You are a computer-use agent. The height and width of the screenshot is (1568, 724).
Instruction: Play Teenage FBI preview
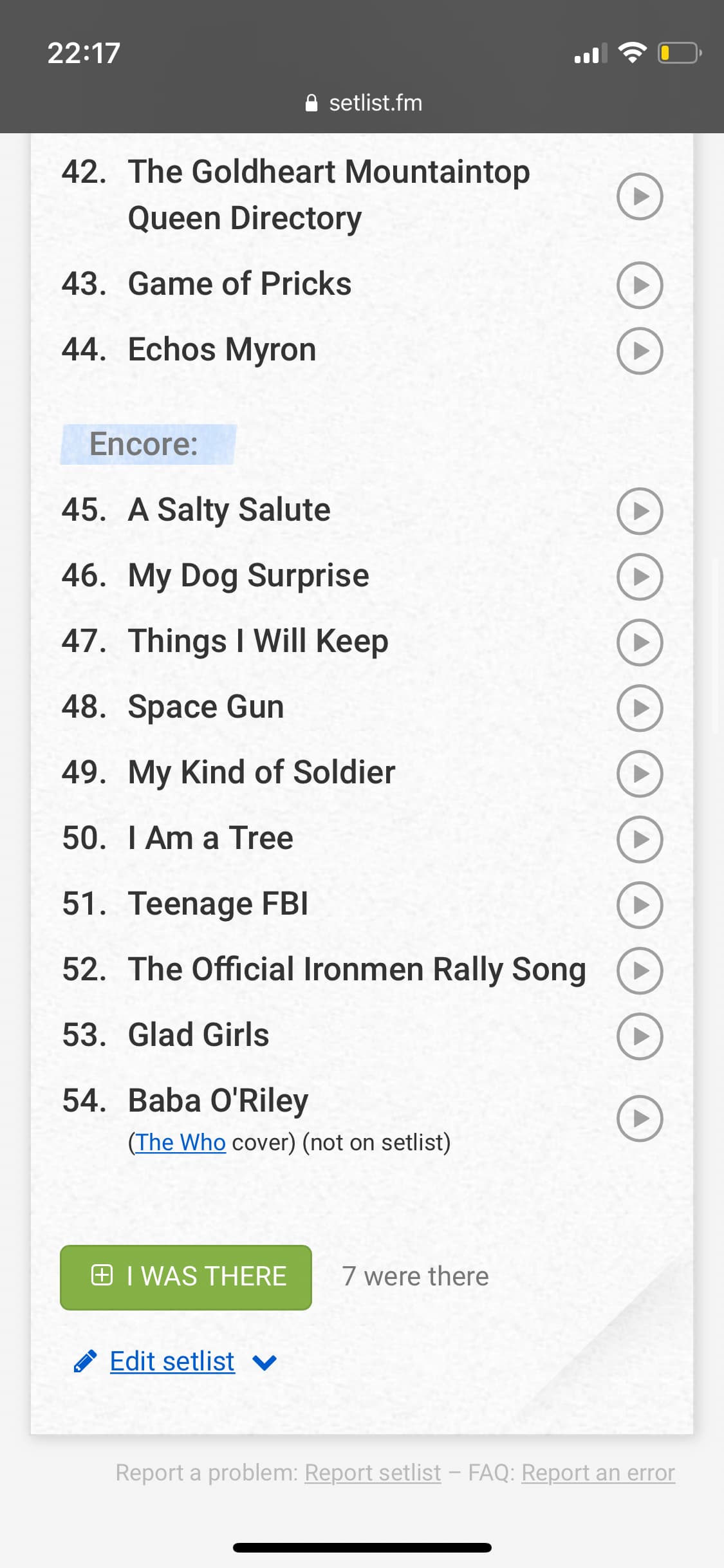tap(639, 905)
